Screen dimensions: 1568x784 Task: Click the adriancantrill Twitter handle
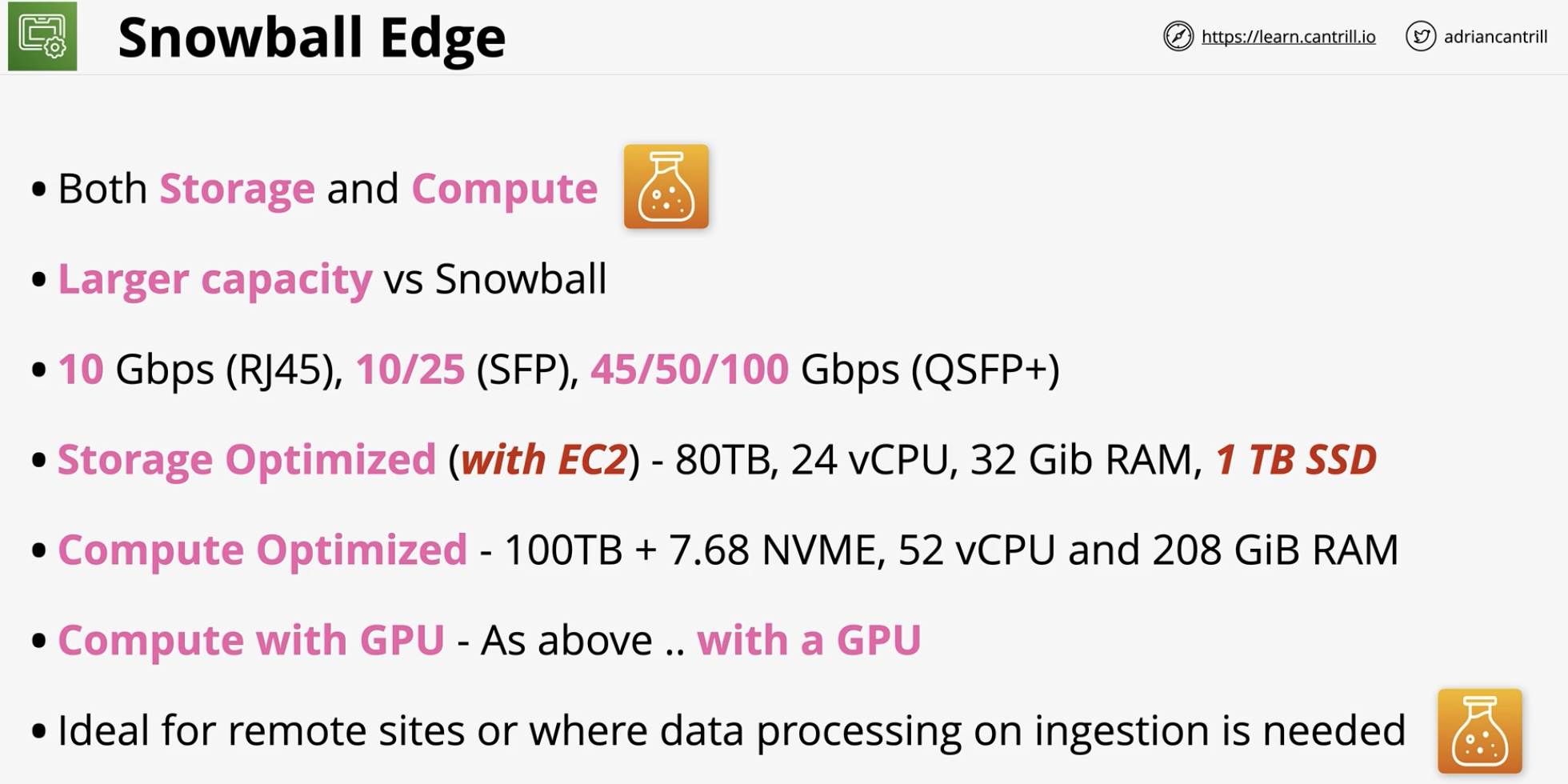click(x=1495, y=37)
